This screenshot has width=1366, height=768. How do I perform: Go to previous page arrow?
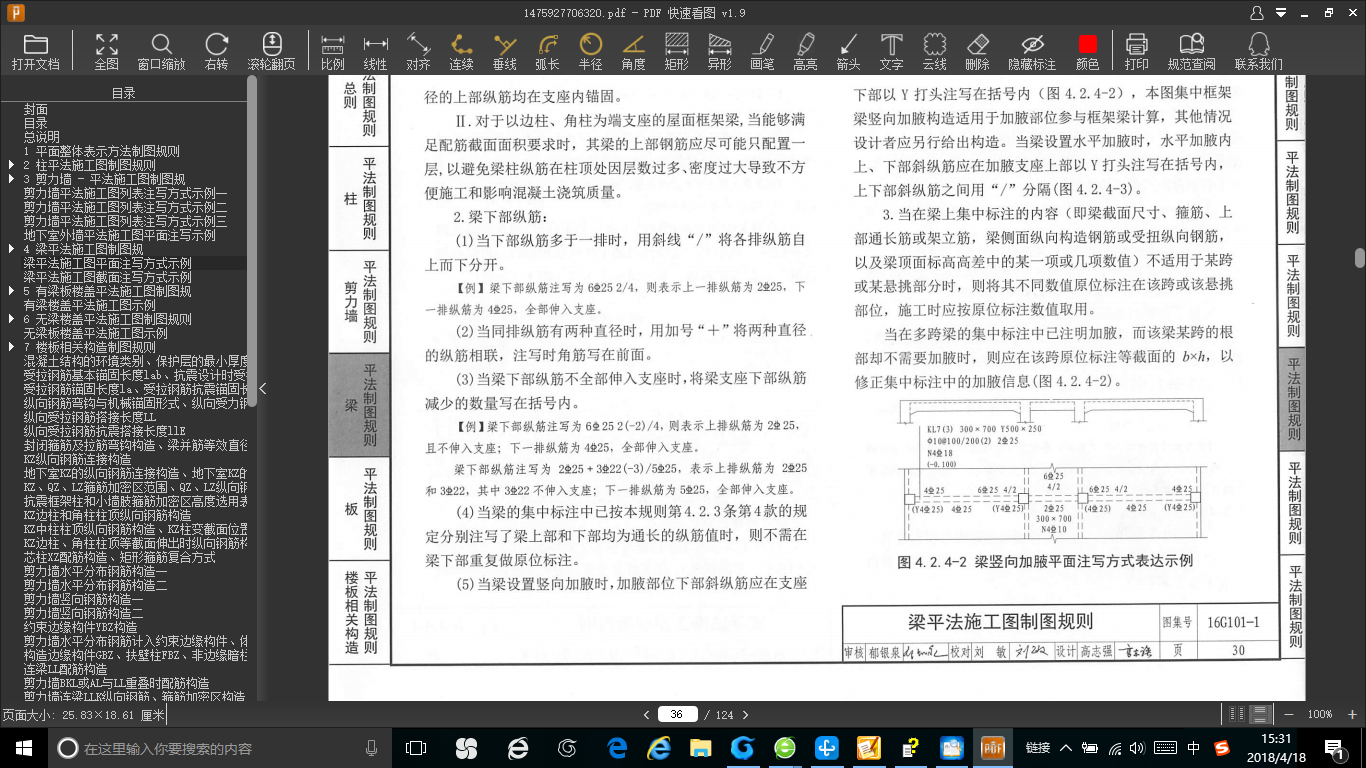(x=647, y=714)
